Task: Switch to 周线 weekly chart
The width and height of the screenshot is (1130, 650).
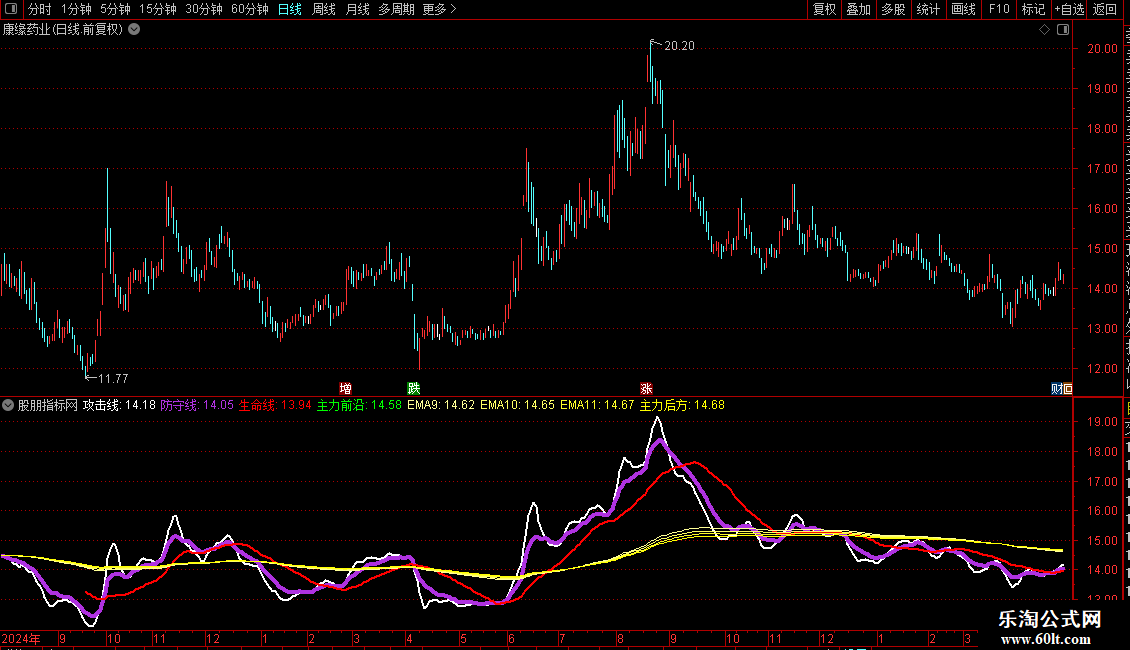Action: tap(324, 9)
